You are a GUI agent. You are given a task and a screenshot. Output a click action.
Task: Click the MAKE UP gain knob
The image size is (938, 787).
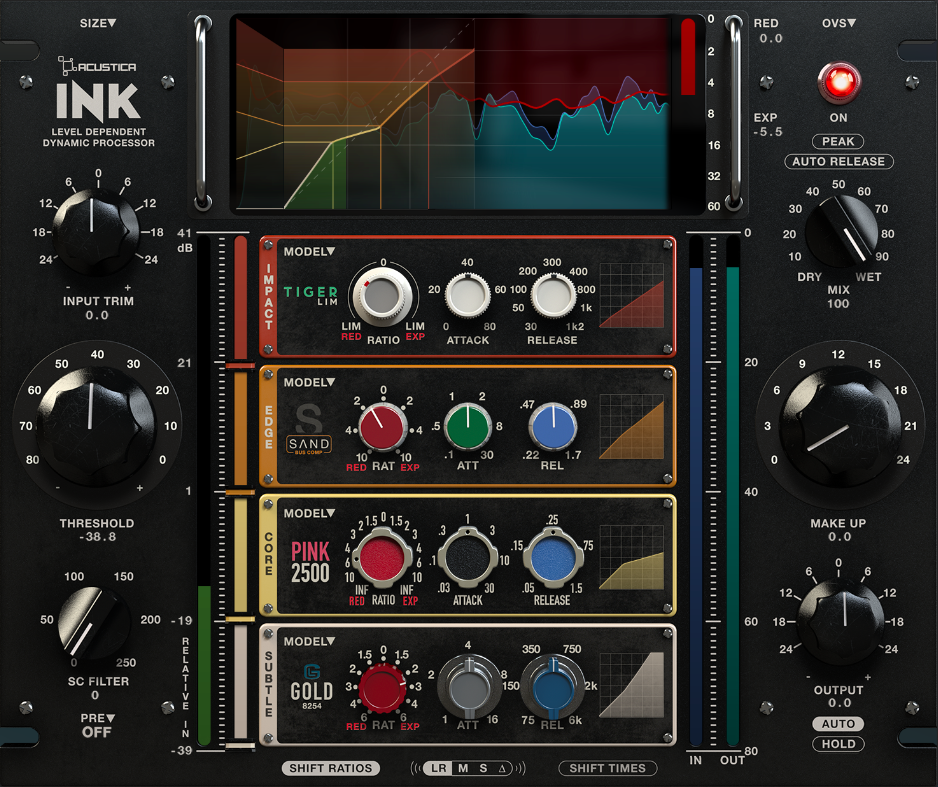click(840, 426)
